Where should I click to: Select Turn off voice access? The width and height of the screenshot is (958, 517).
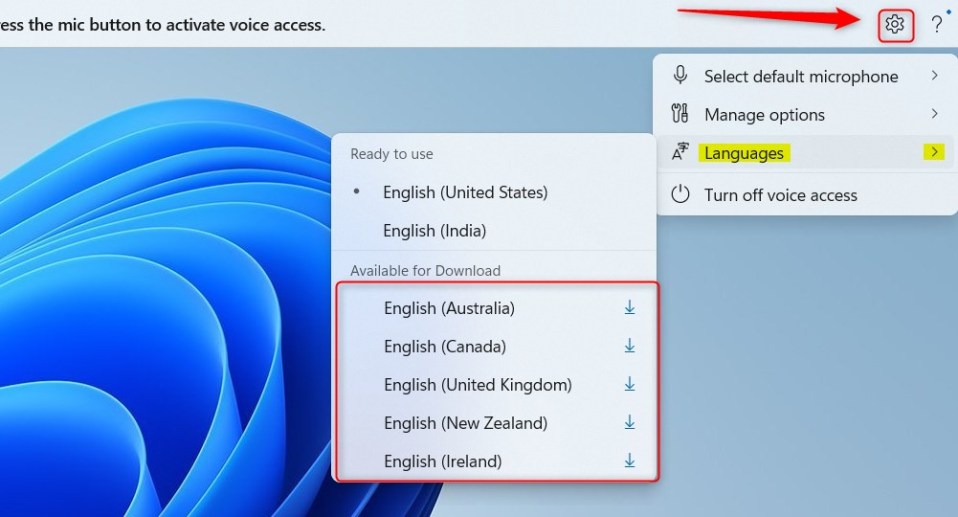(x=803, y=195)
